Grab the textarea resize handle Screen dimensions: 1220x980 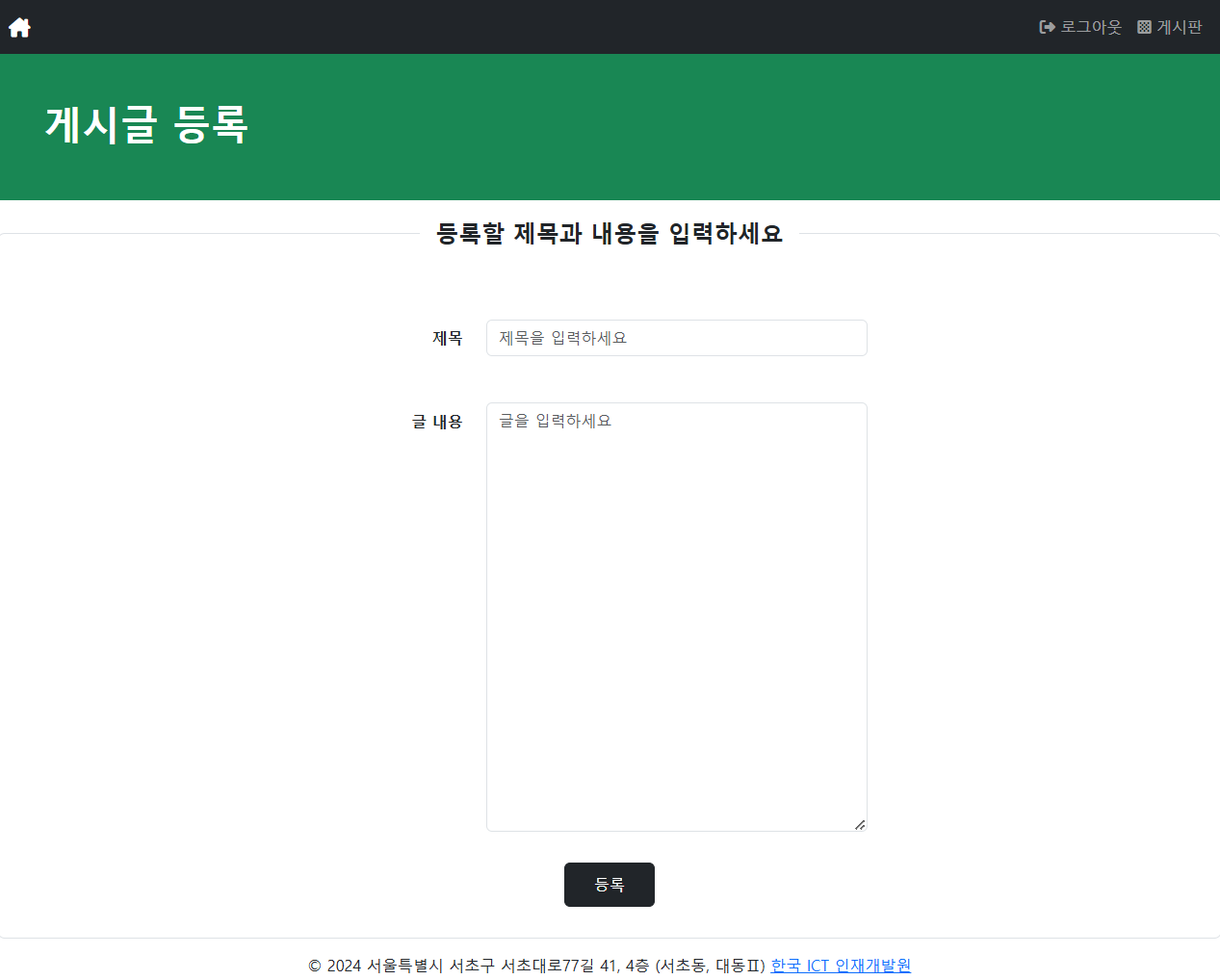[860, 824]
